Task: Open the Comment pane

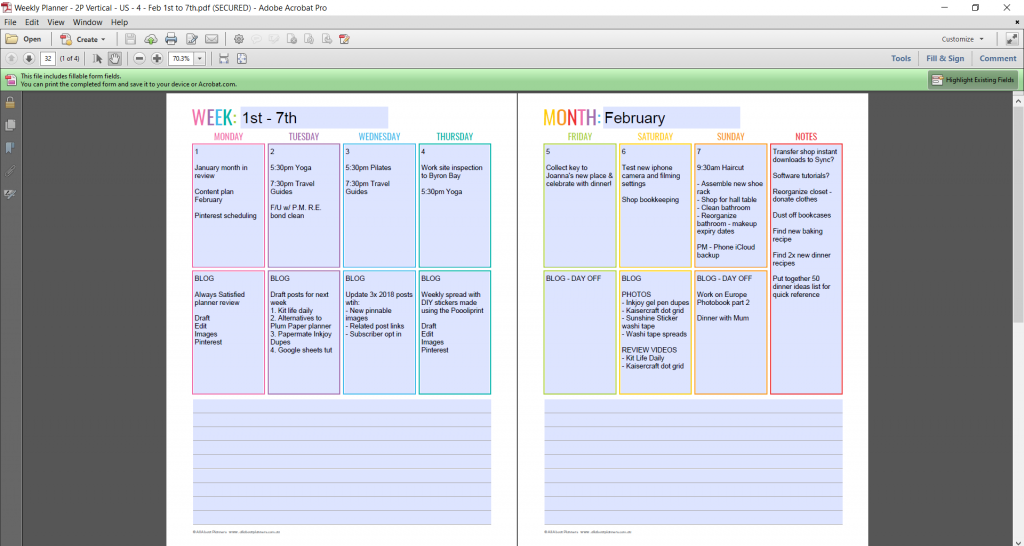Action: click(x=997, y=59)
